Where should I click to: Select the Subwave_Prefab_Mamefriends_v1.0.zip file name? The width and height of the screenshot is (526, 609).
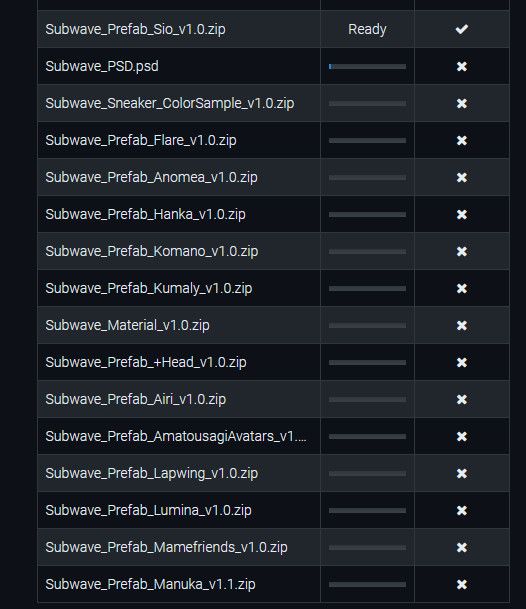click(166, 547)
